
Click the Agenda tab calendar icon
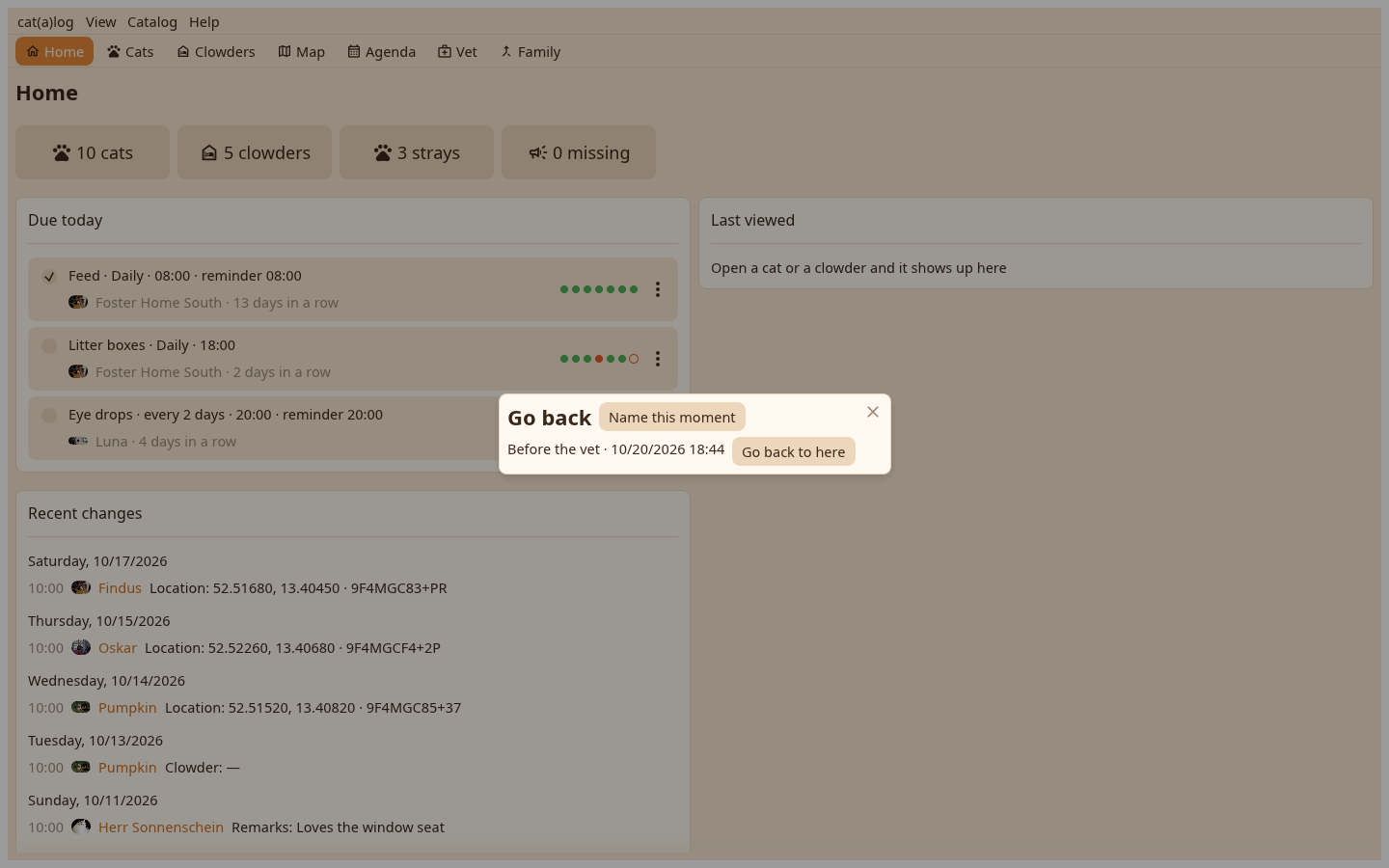pos(354,51)
